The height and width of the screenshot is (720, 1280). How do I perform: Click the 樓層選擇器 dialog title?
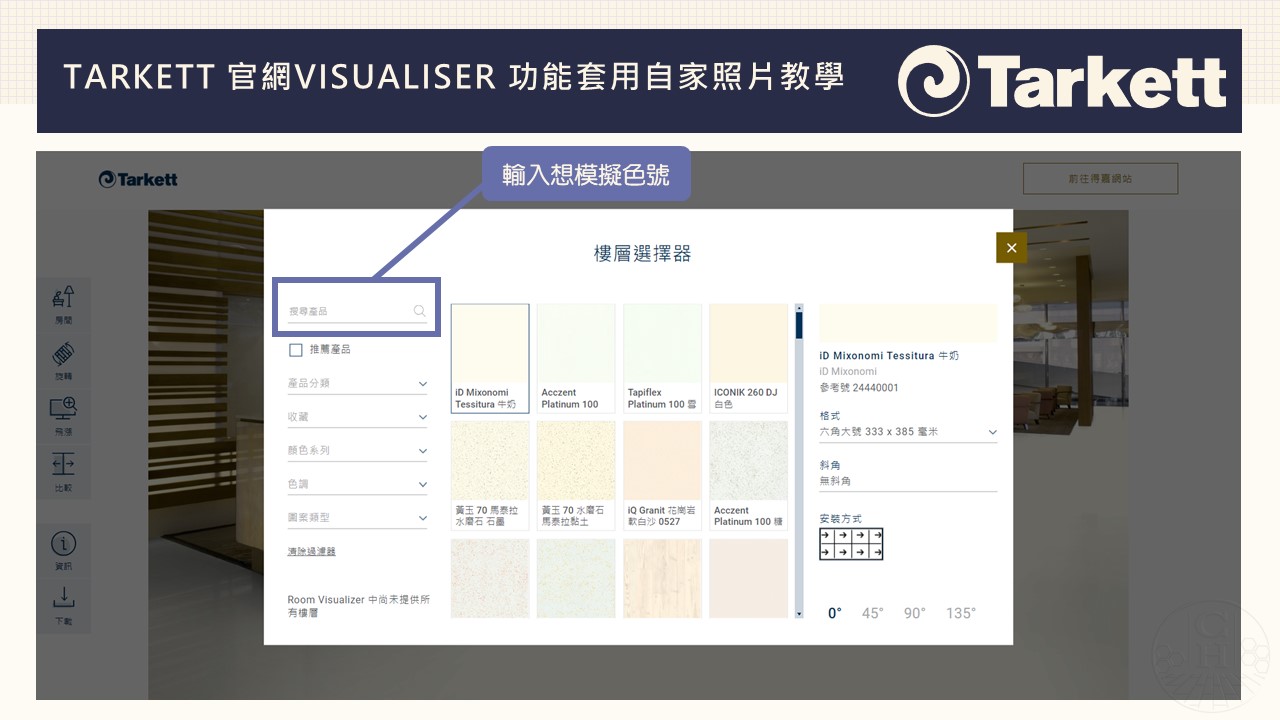point(642,254)
